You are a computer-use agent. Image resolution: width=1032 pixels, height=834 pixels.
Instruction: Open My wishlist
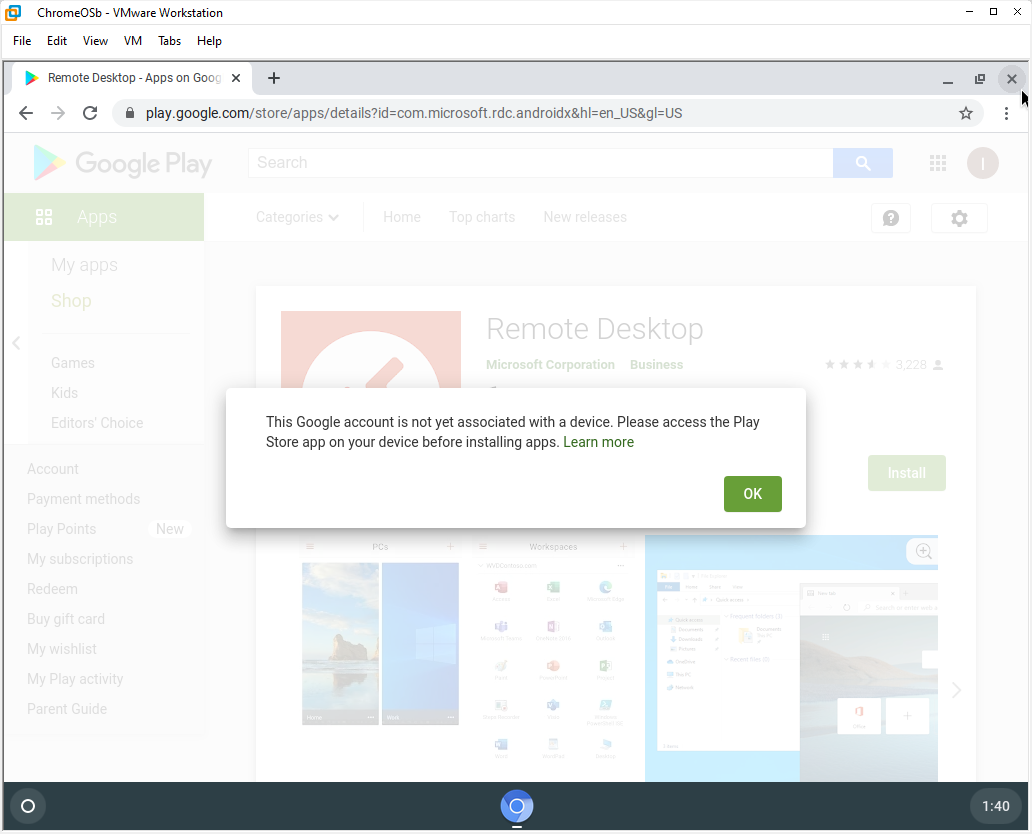click(x=62, y=649)
